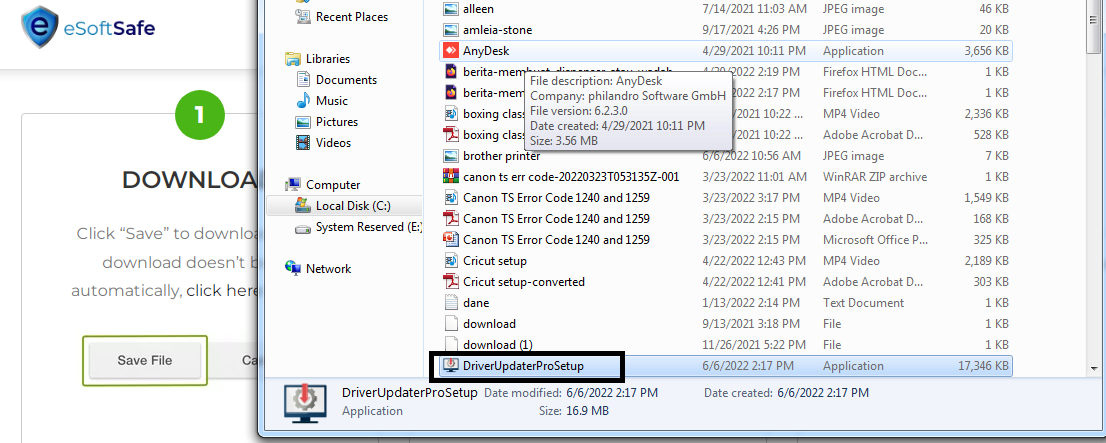The height and width of the screenshot is (443, 1106).
Task: Open the Documents library
Action: tap(346, 80)
